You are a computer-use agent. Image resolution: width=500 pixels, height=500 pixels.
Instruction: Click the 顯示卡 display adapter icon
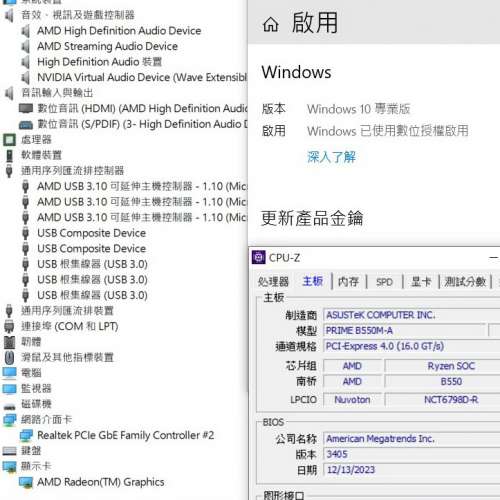(9, 467)
